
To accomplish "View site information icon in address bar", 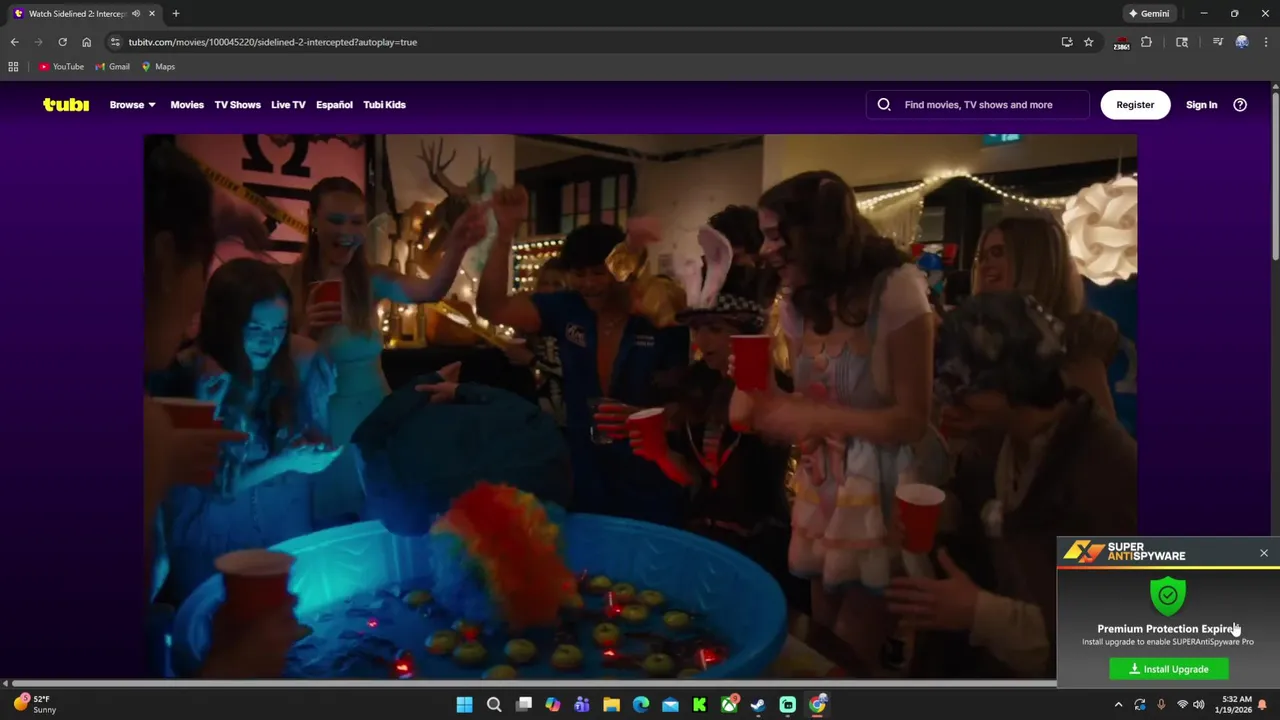I will pyautogui.click(x=115, y=42).
